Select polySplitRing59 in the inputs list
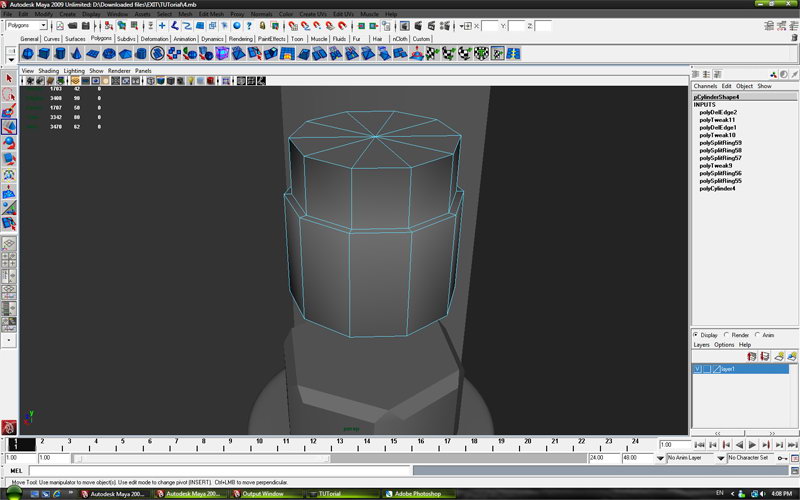This screenshot has height=500, width=800. point(720,142)
